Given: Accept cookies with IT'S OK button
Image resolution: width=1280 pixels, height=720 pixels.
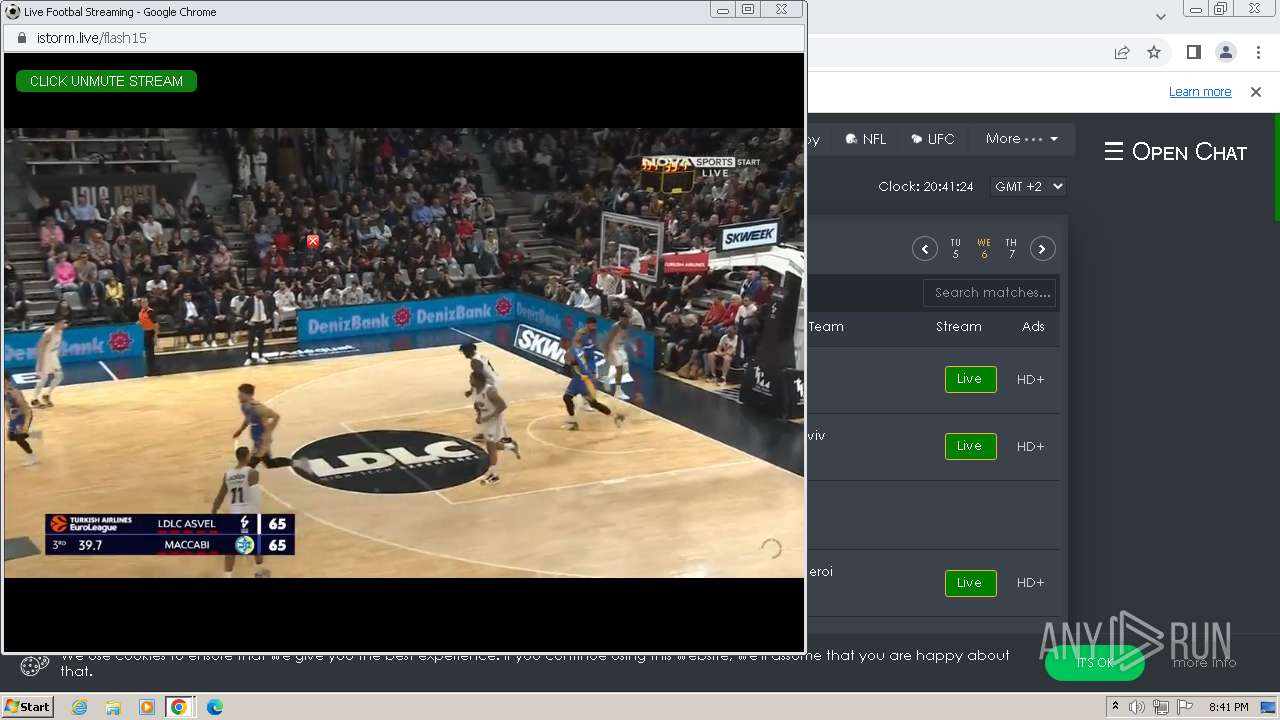Looking at the screenshot, I should coord(1095,662).
